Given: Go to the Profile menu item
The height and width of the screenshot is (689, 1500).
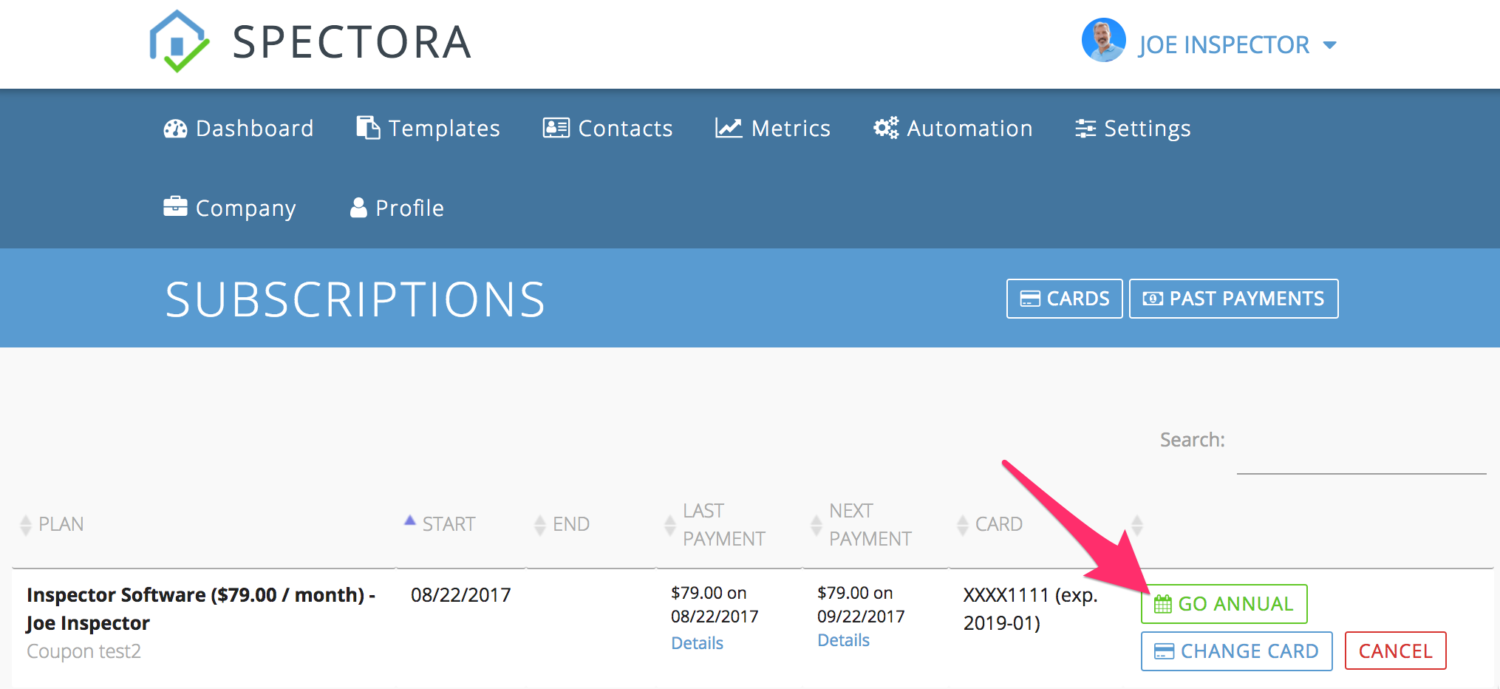Looking at the screenshot, I should tap(397, 208).
